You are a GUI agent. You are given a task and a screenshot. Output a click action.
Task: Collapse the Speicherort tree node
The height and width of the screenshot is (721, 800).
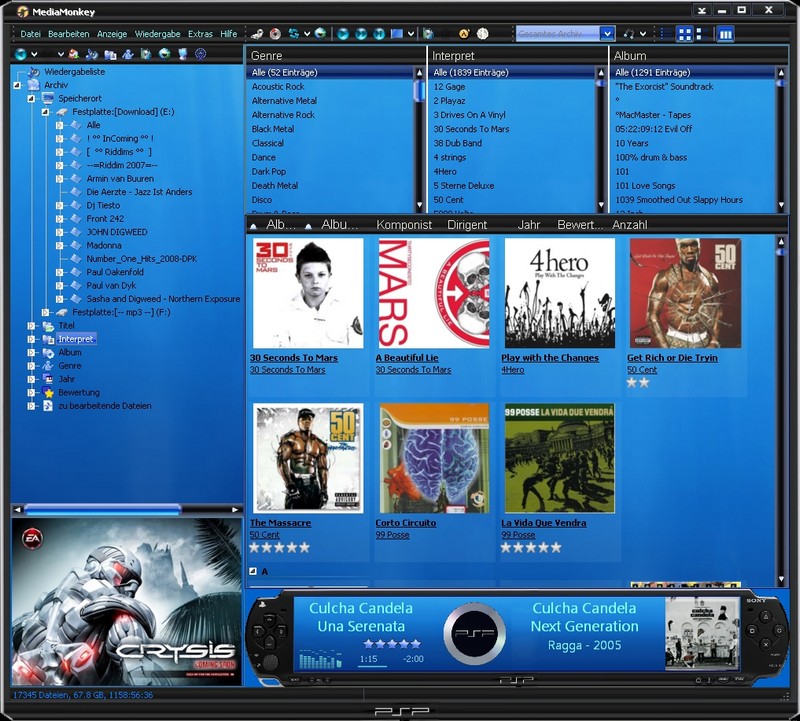click(31, 98)
